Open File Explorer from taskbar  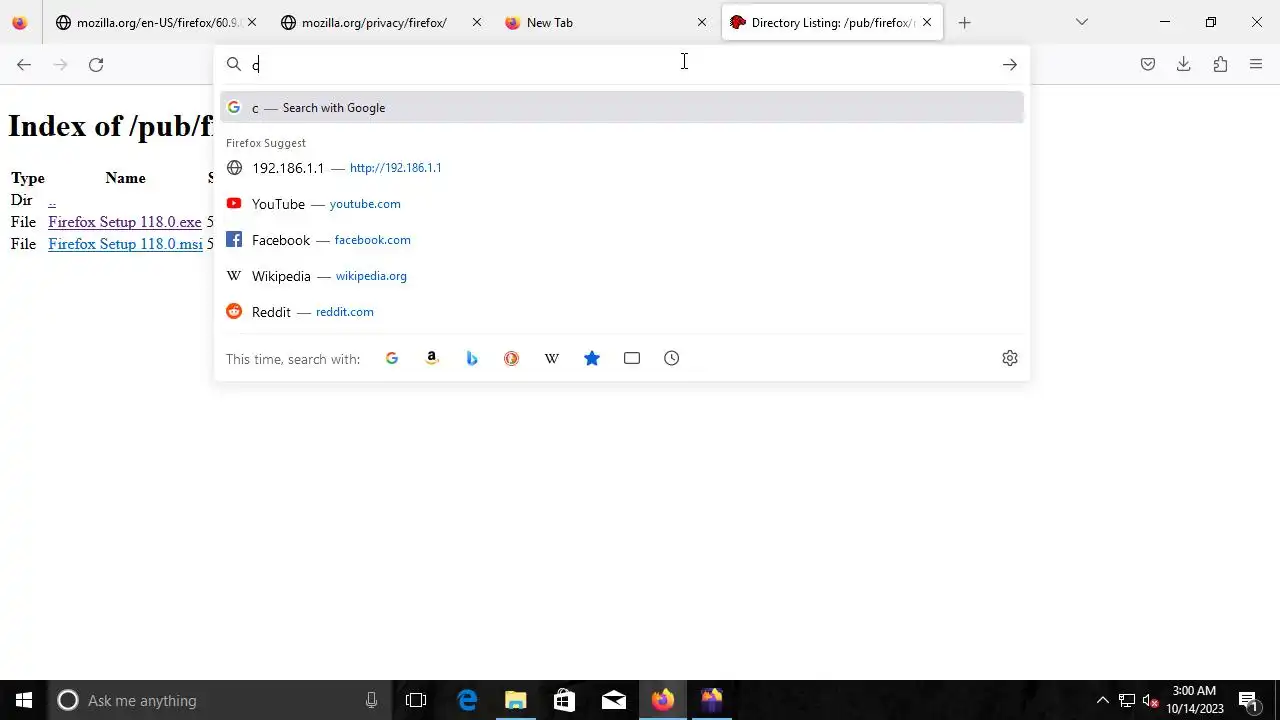(516, 700)
